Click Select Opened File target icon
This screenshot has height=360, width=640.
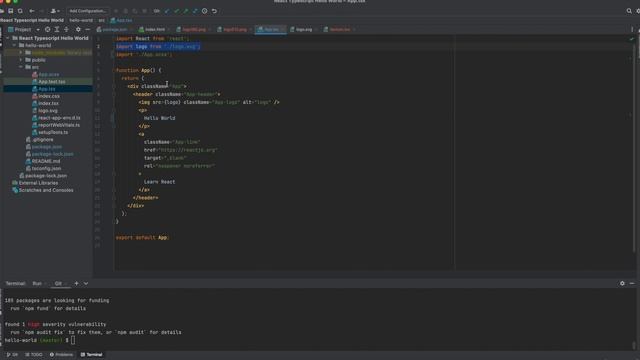(x=48, y=29)
